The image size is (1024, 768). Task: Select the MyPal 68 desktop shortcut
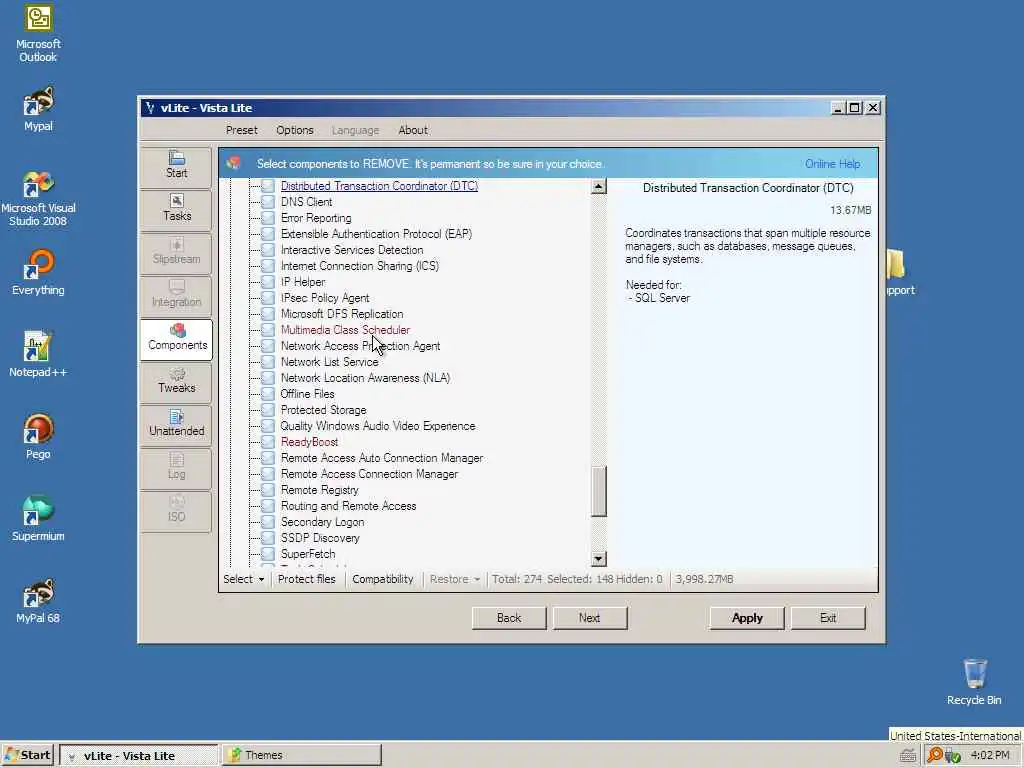tap(38, 601)
